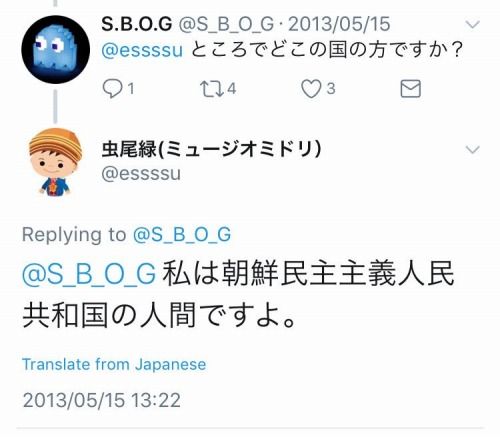Share the tweet via the envelope icon

410,89
